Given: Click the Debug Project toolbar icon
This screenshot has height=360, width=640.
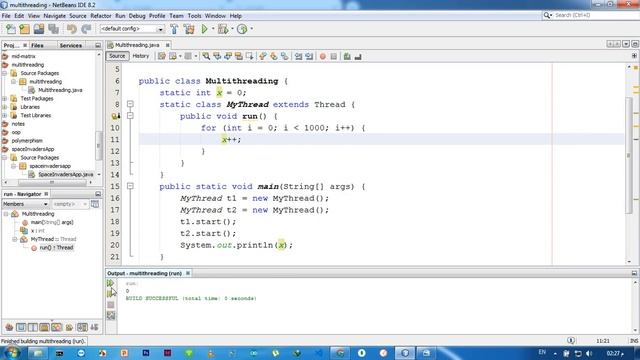Looking at the screenshot, I should 223,29.
